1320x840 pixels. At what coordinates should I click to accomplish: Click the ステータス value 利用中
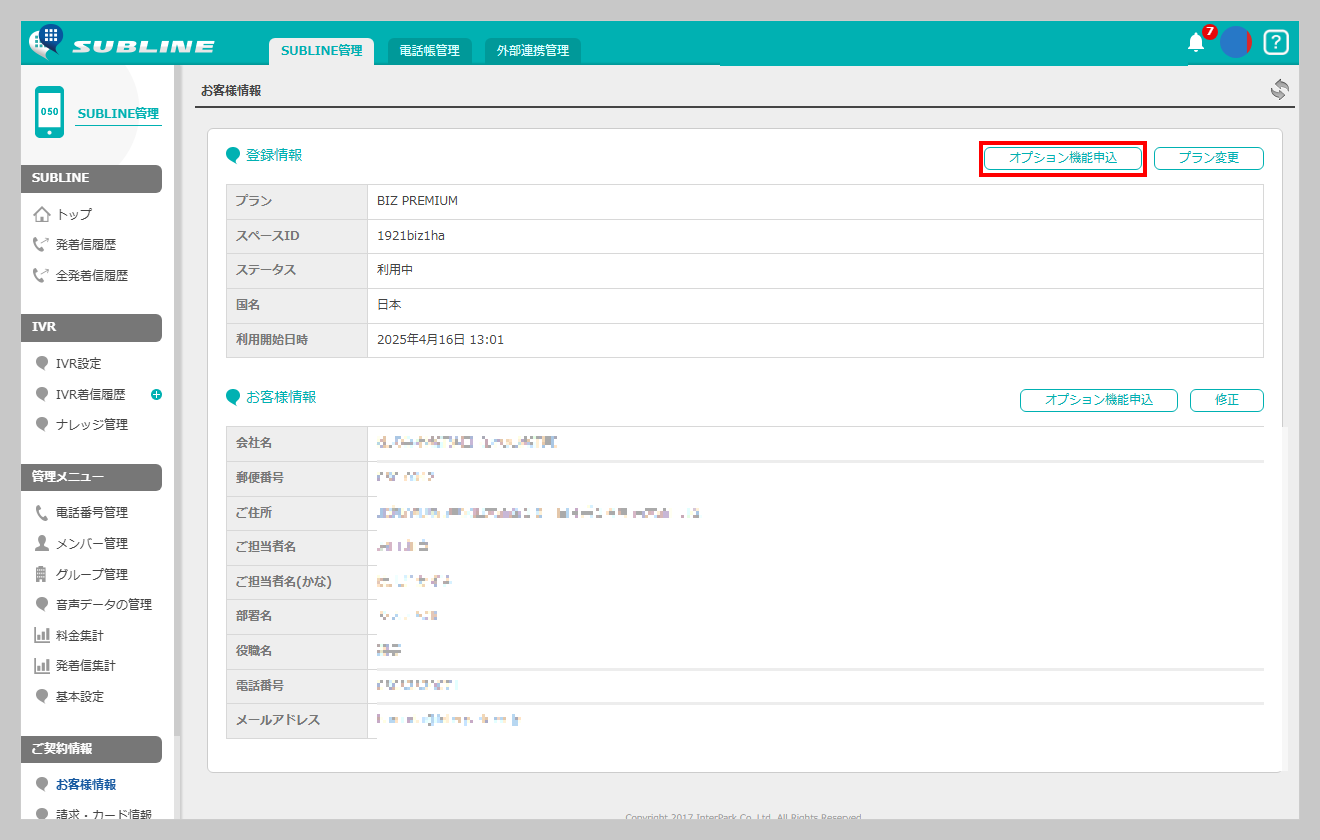pos(395,270)
